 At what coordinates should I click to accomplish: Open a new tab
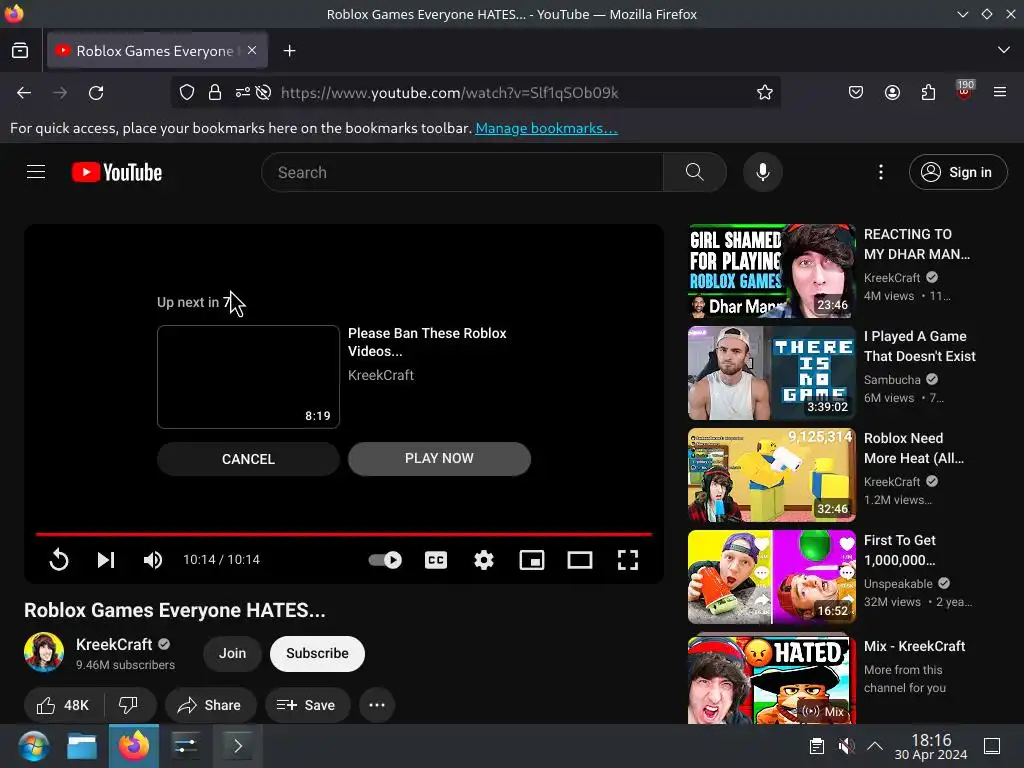289,50
